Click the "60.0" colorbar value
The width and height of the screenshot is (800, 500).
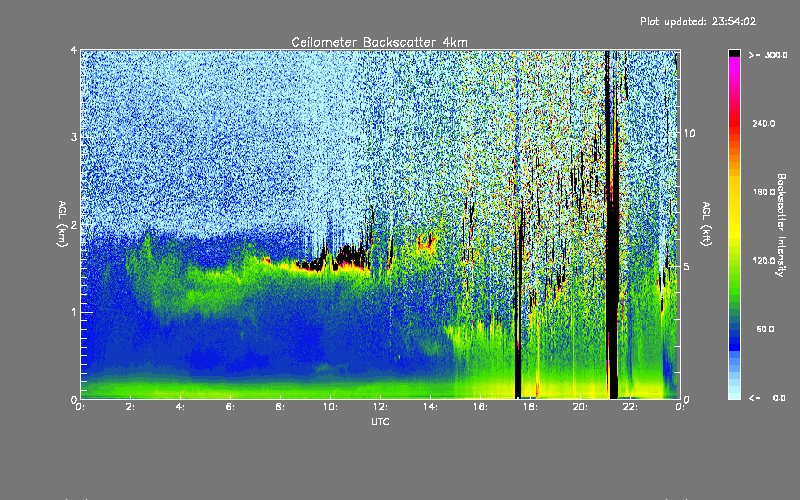pos(765,329)
